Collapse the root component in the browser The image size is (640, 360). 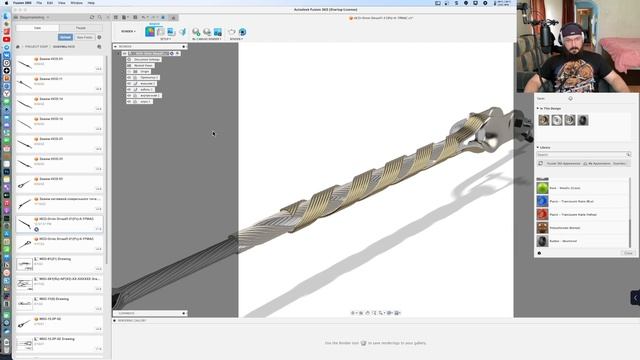[118, 53]
